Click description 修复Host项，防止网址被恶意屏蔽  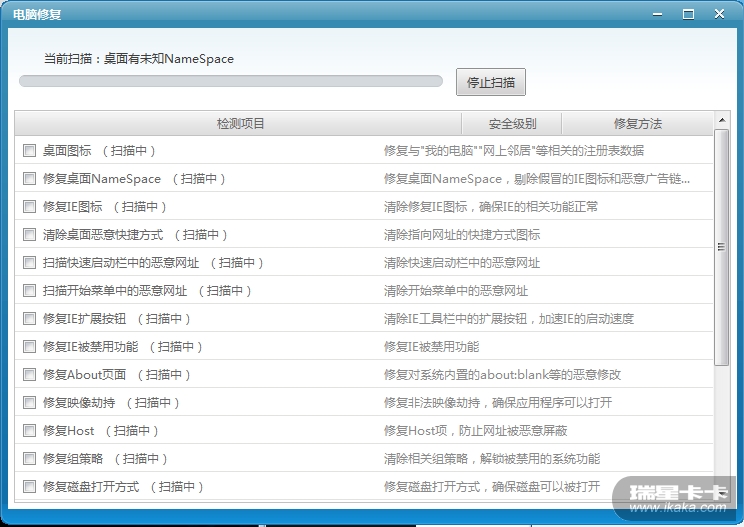[x=475, y=431]
